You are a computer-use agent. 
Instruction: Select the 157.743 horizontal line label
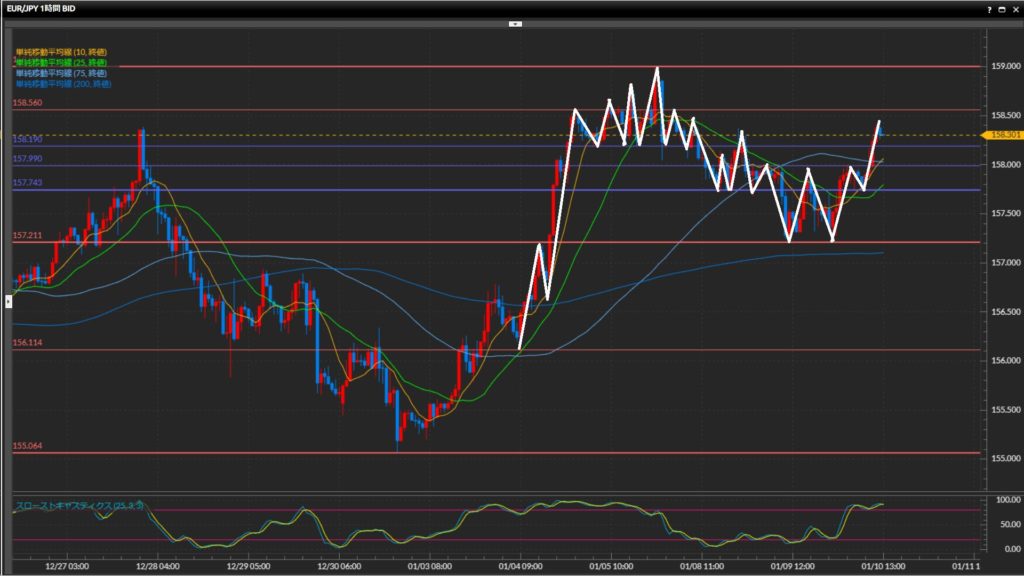pyautogui.click(x=26, y=183)
